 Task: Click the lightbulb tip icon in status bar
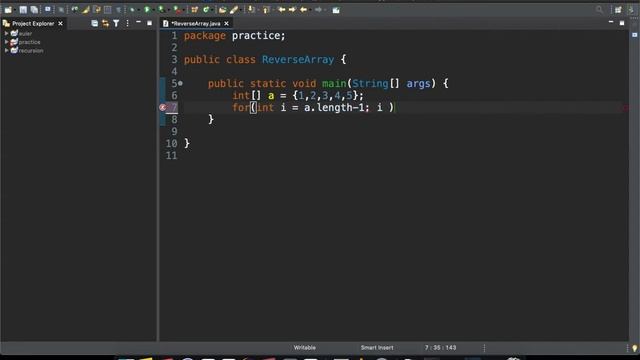(635, 348)
